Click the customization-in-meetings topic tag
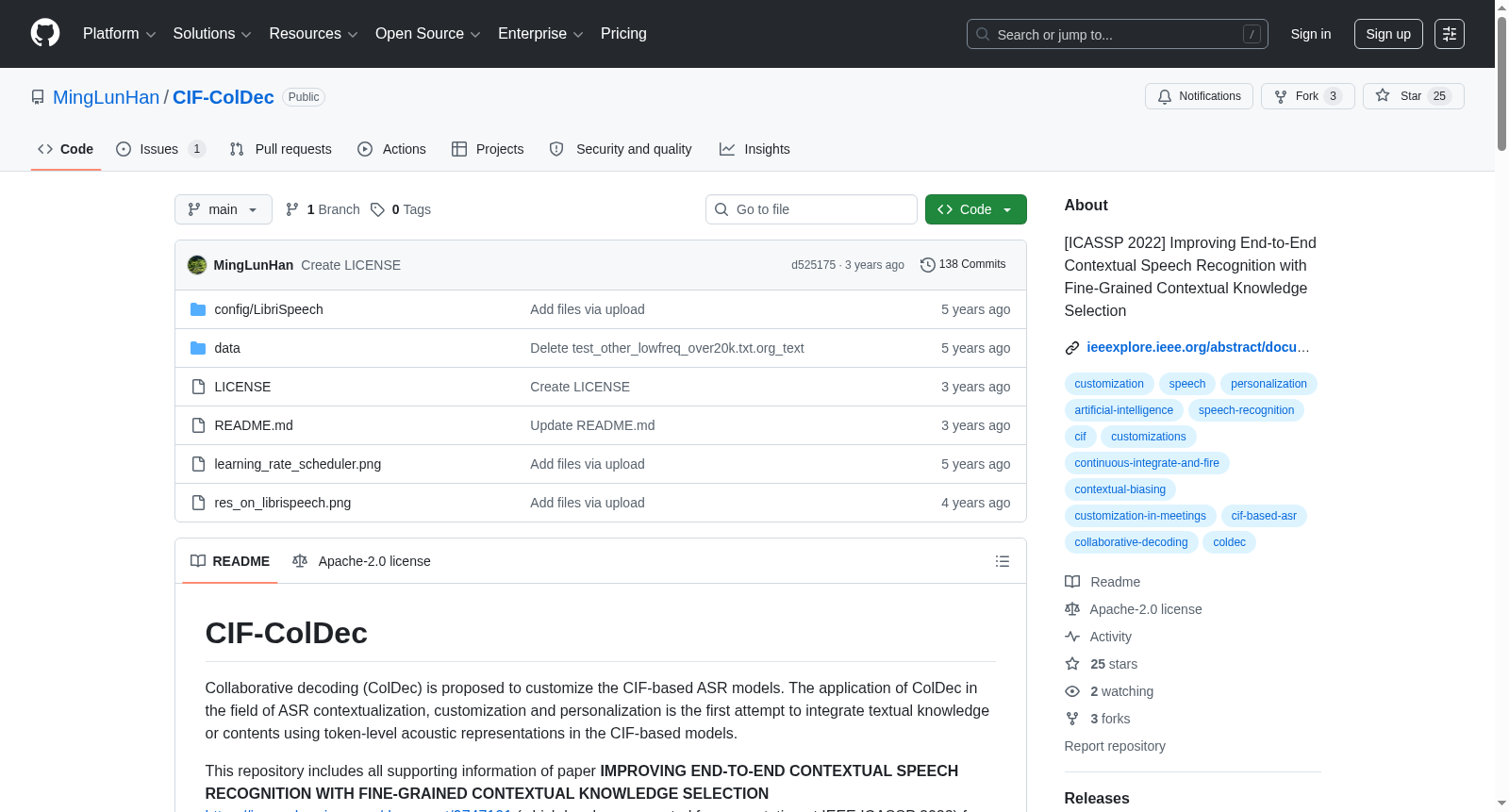This screenshot has width=1509, height=812. tap(1140, 516)
